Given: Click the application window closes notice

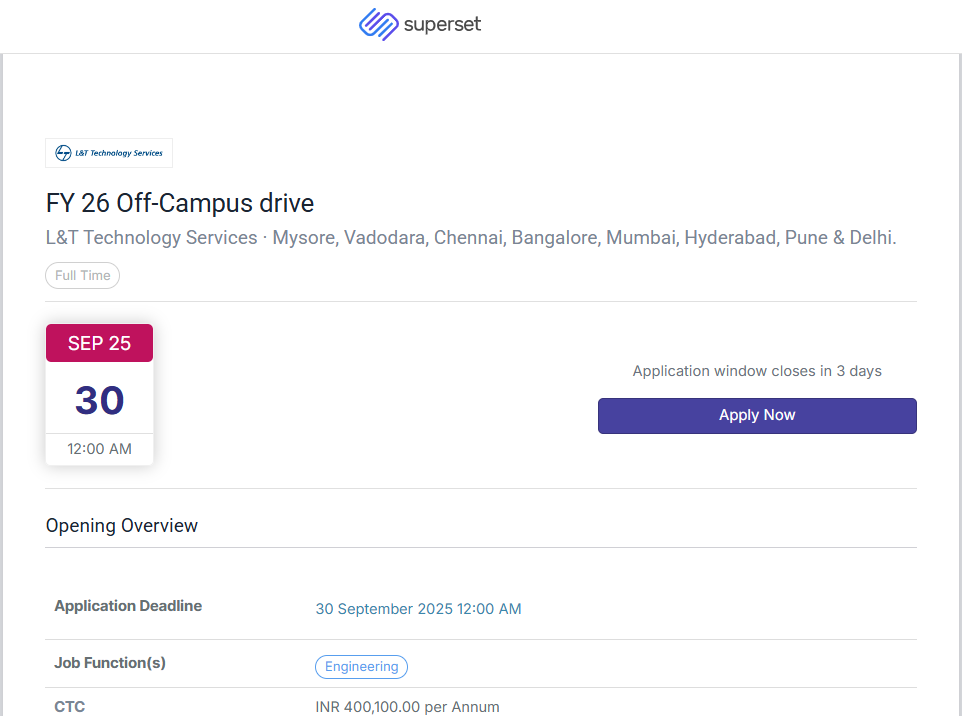Looking at the screenshot, I should coord(757,371).
